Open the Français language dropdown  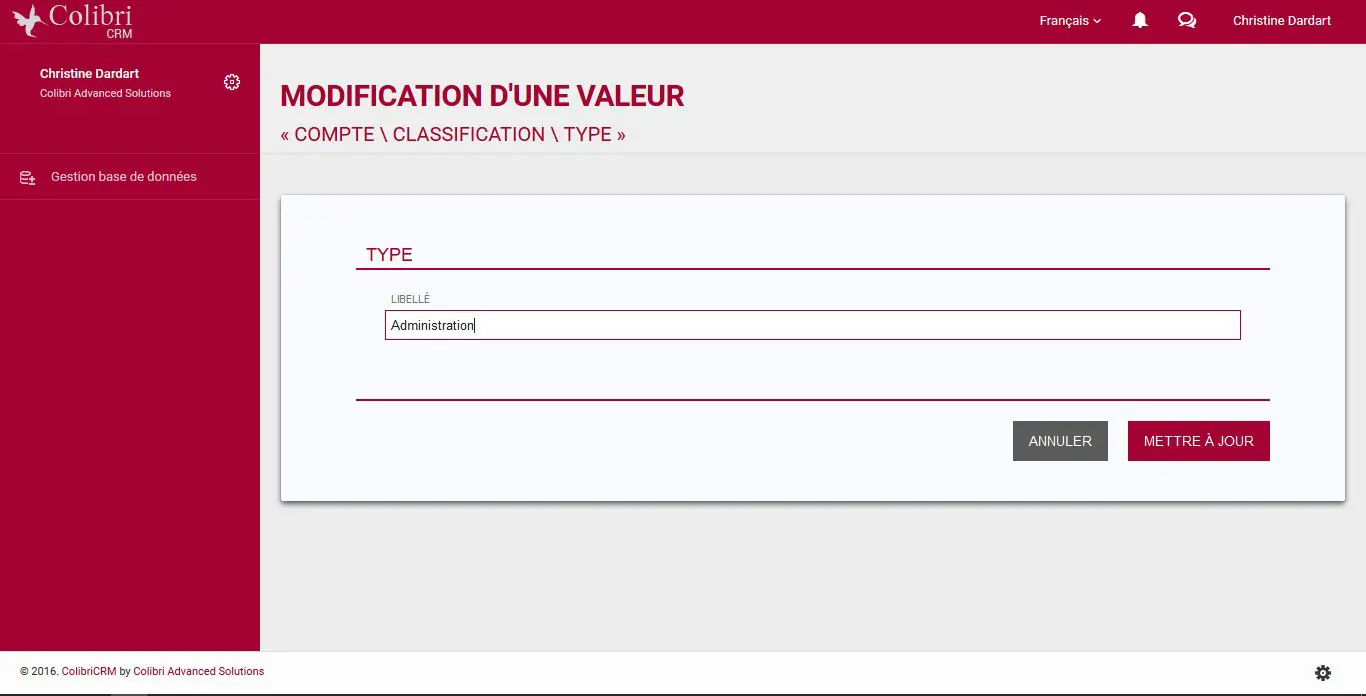click(1070, 21)
